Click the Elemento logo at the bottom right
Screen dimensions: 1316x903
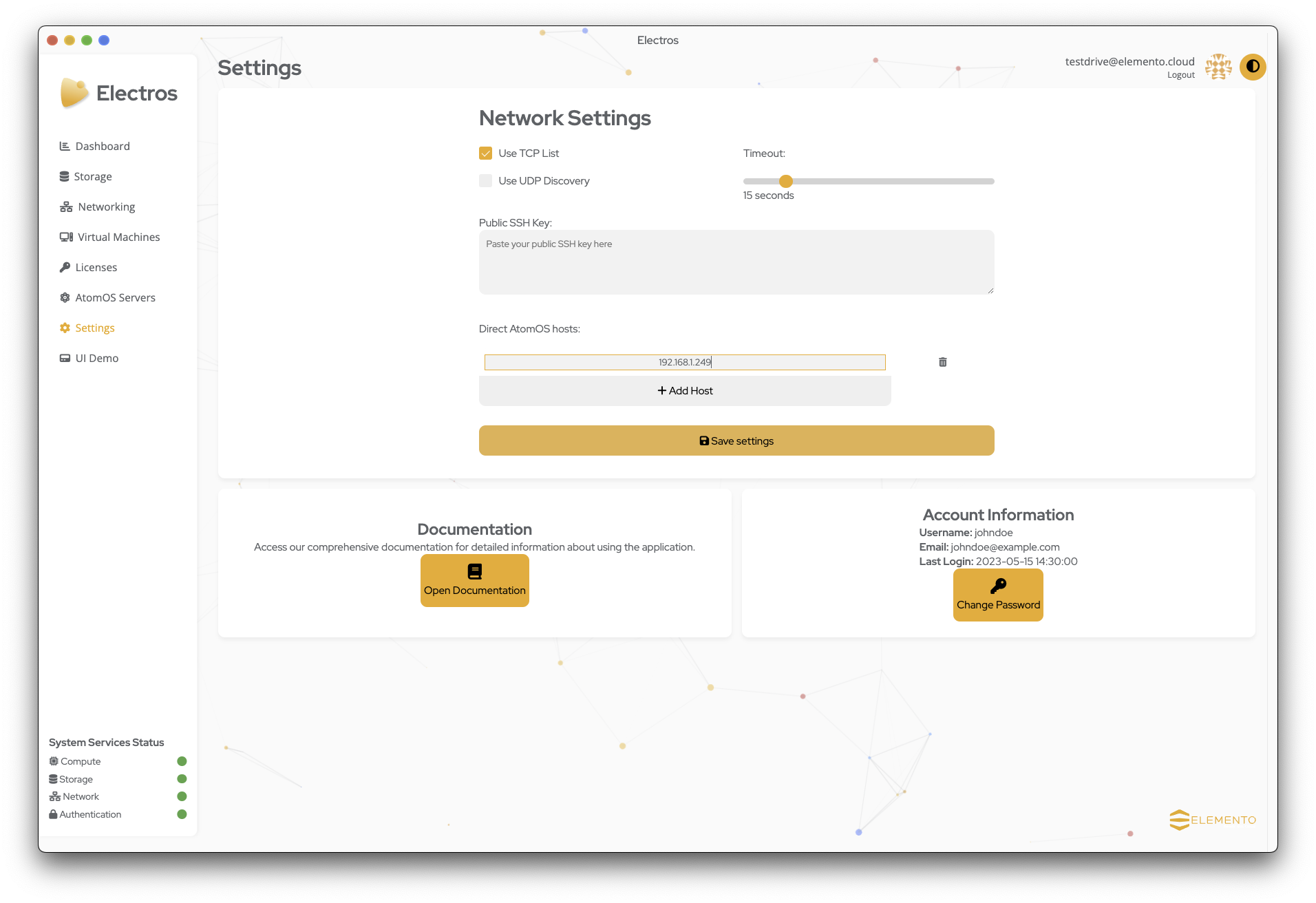coord(1213,820)
